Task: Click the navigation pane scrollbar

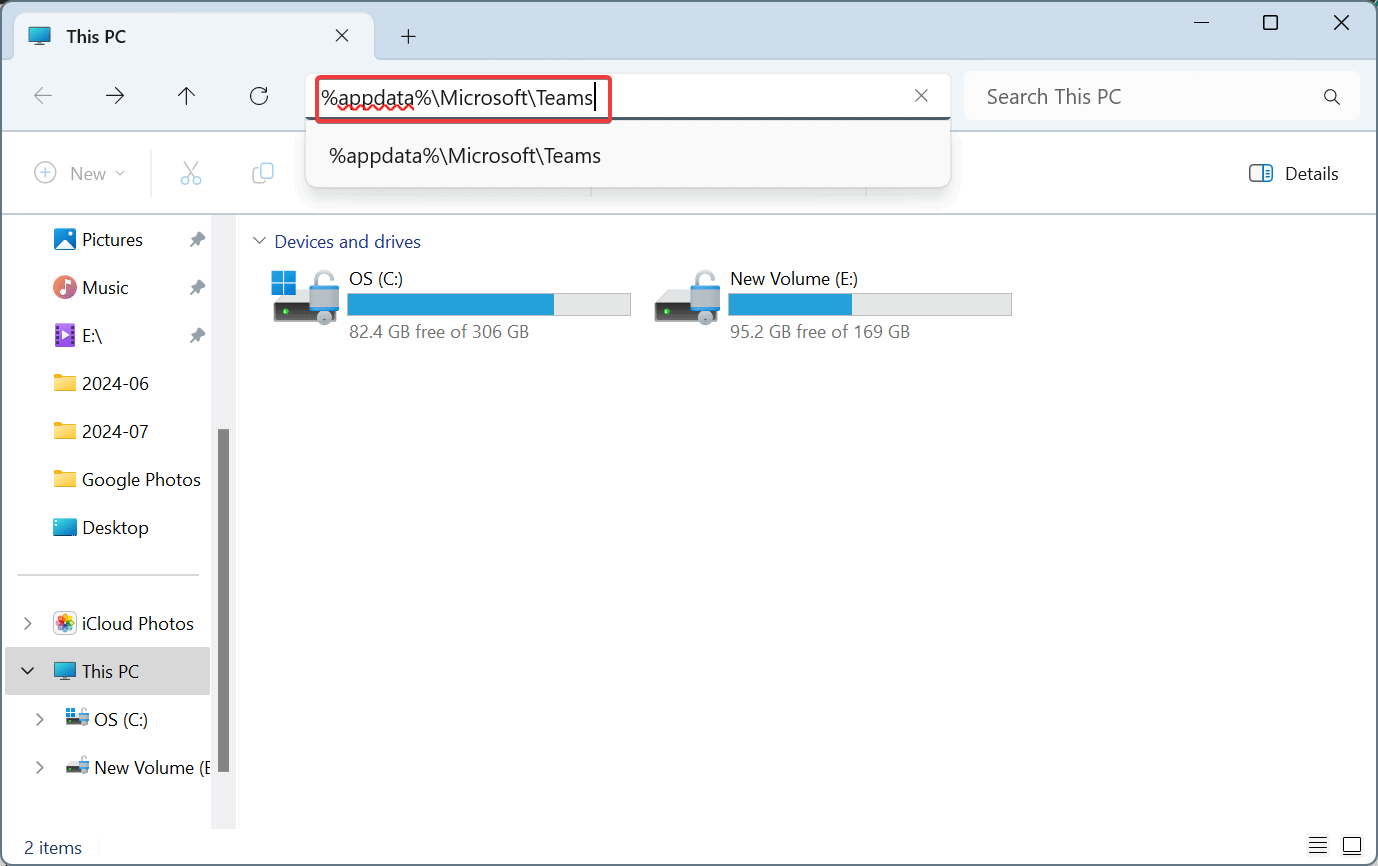Action: pyautogui.click(x=223, y=600)
